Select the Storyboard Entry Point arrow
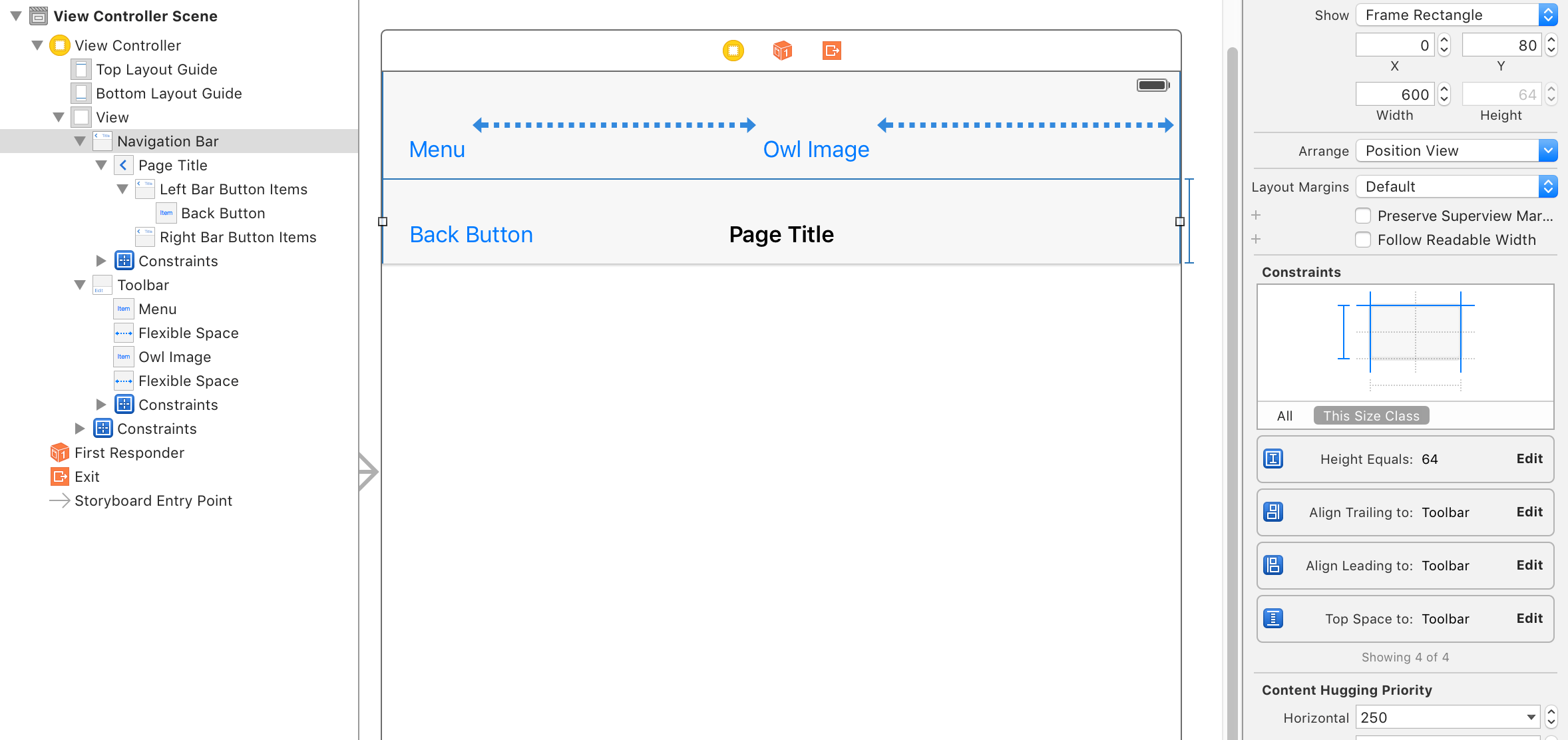The width and height of the screenshot is (1568, 740). coord(59,500)
